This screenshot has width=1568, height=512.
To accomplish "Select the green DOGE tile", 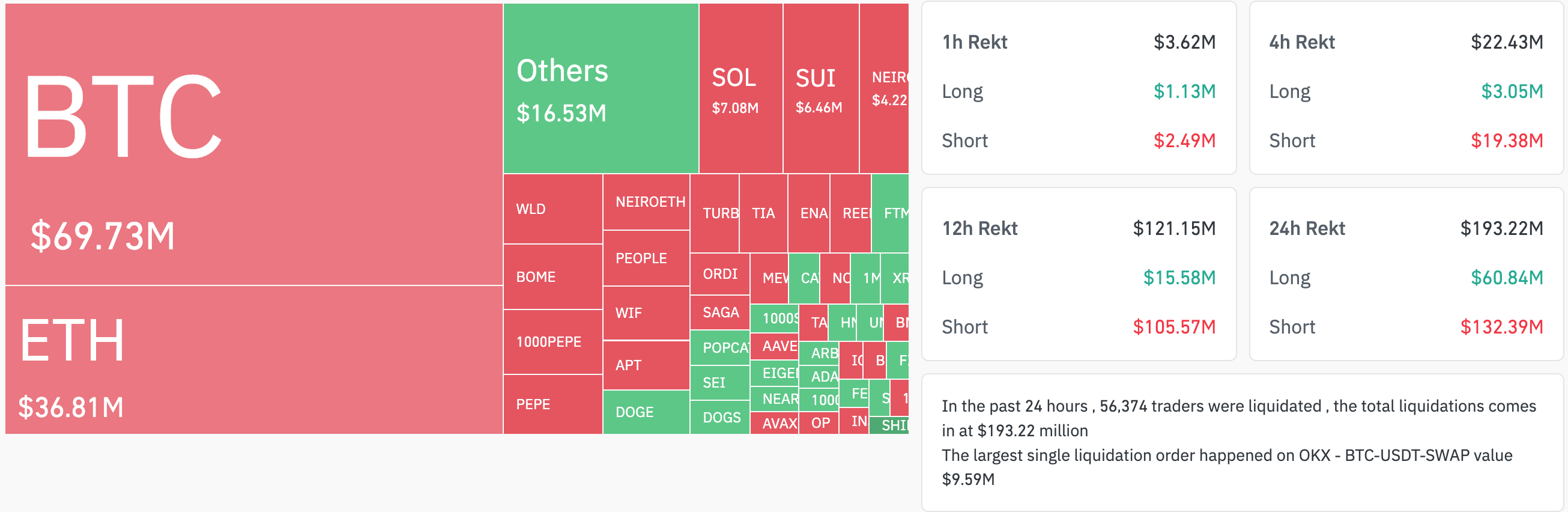I will 646,412.
